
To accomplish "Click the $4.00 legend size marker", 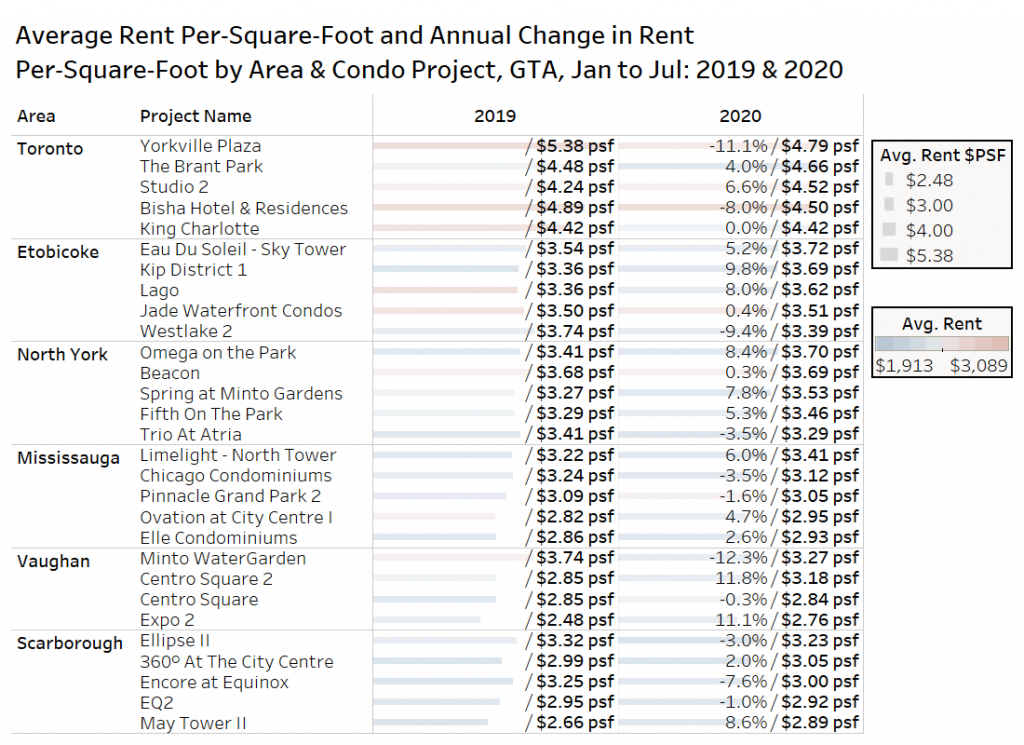I will [889, 229].
